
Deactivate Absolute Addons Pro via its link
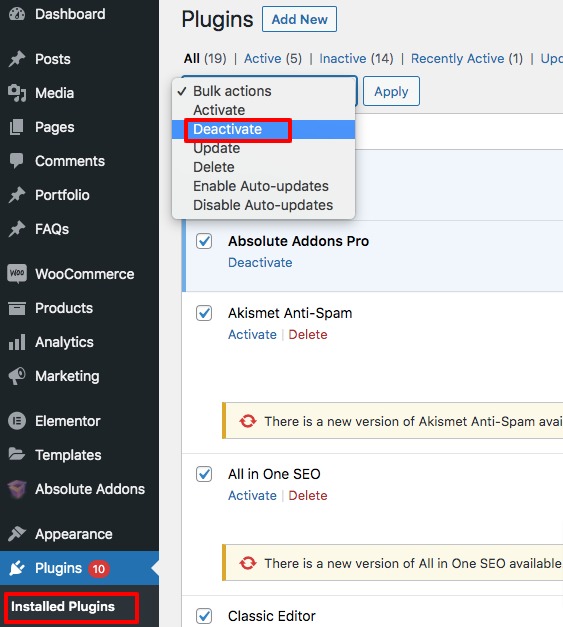[x=260, y=263]
